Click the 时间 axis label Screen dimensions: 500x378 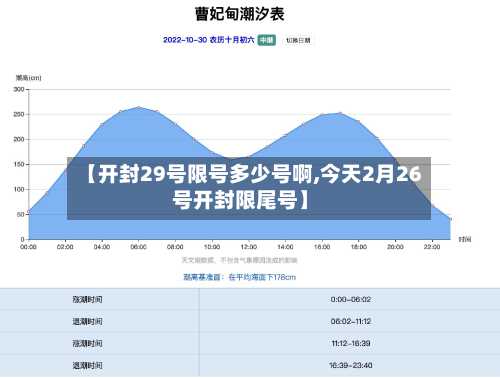(465, 239)
